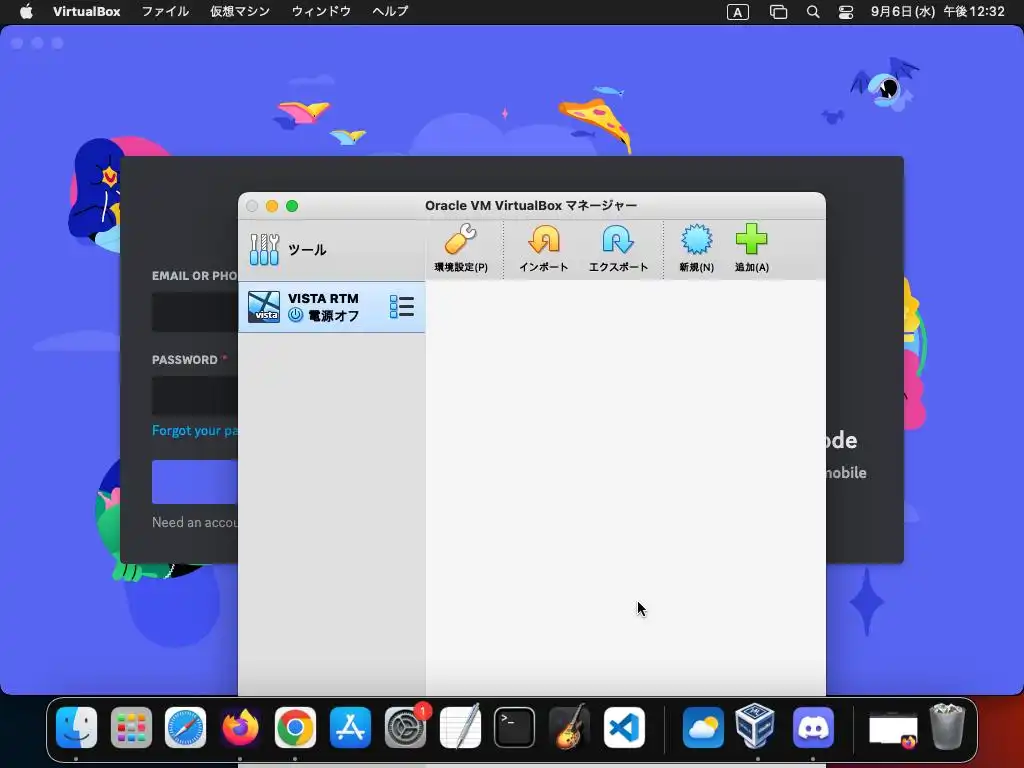1024x768 pixels.
Task: Open Weather app from the Dock
Action: coord(703,727)
